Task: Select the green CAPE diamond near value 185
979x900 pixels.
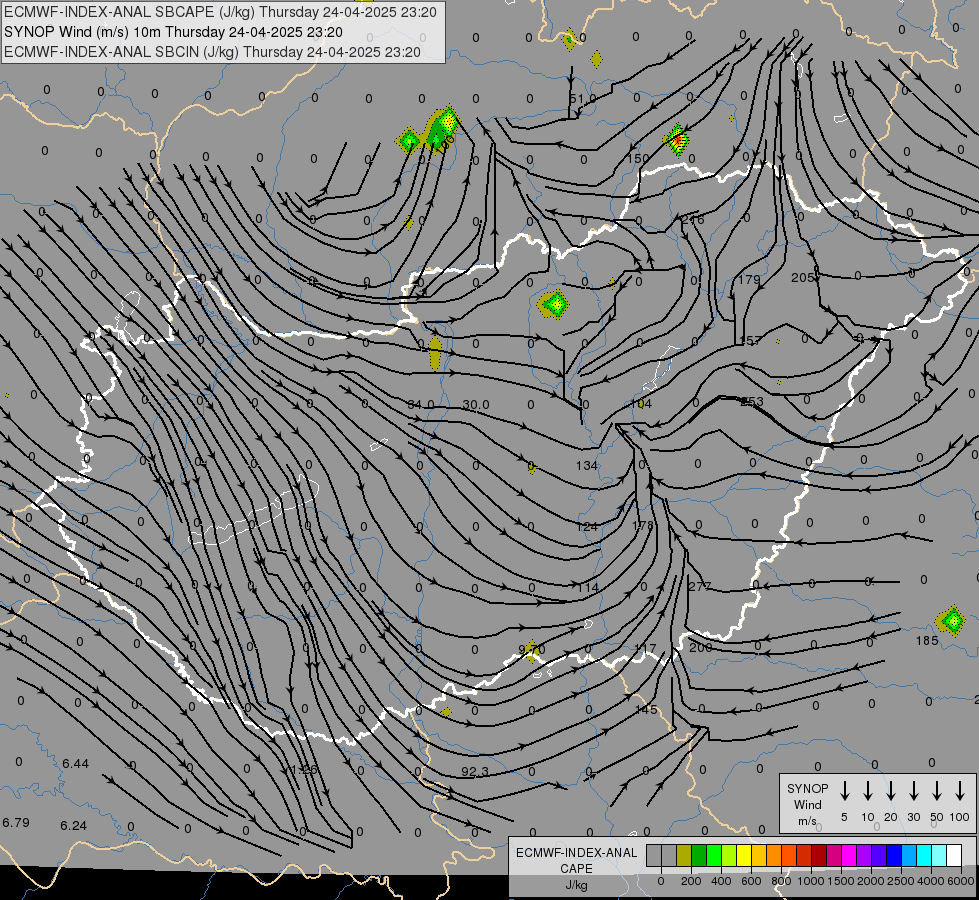Action: point(952,621)
